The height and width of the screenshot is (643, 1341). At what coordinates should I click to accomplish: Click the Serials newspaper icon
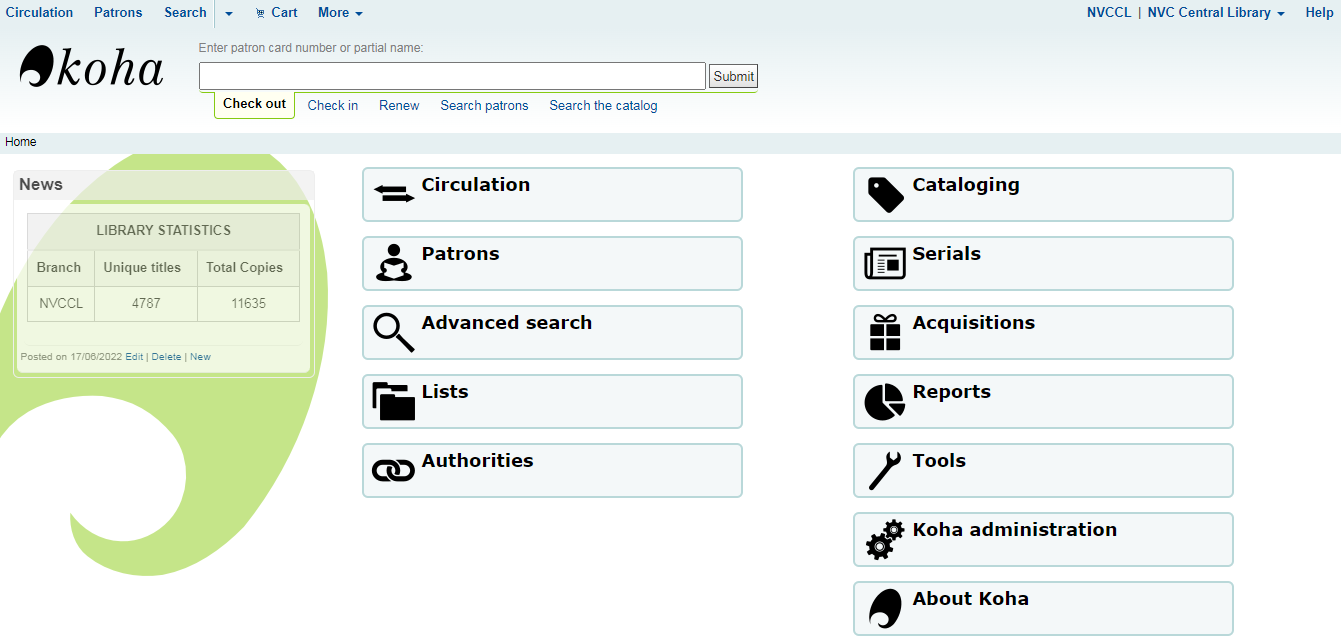tap(885, 264)
